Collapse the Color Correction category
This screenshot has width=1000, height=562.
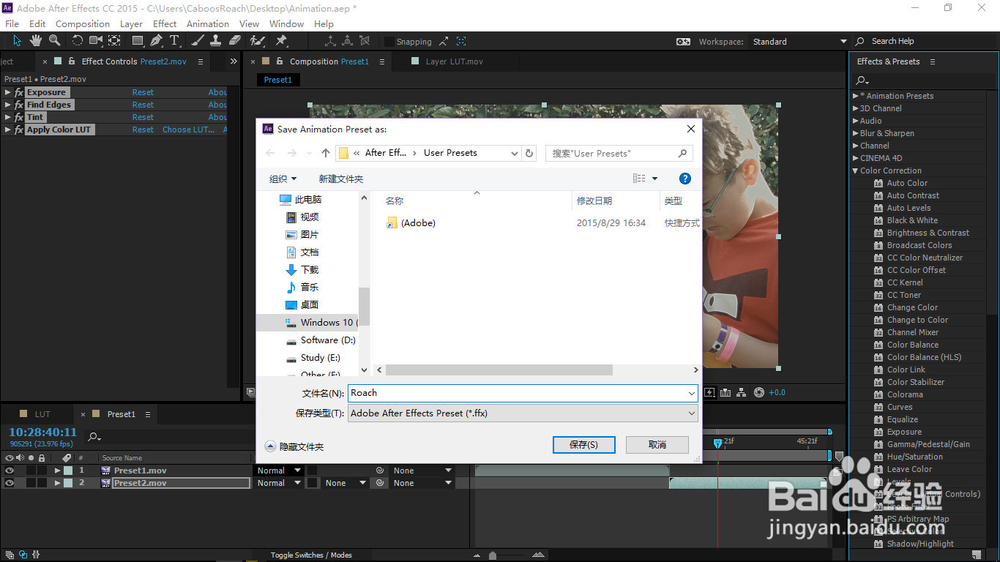pyautogui.click(x=855, y=170)
